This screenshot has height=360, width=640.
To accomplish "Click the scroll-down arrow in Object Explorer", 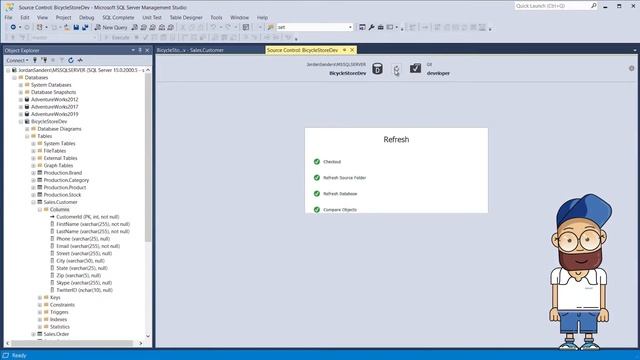I will 148,336.
